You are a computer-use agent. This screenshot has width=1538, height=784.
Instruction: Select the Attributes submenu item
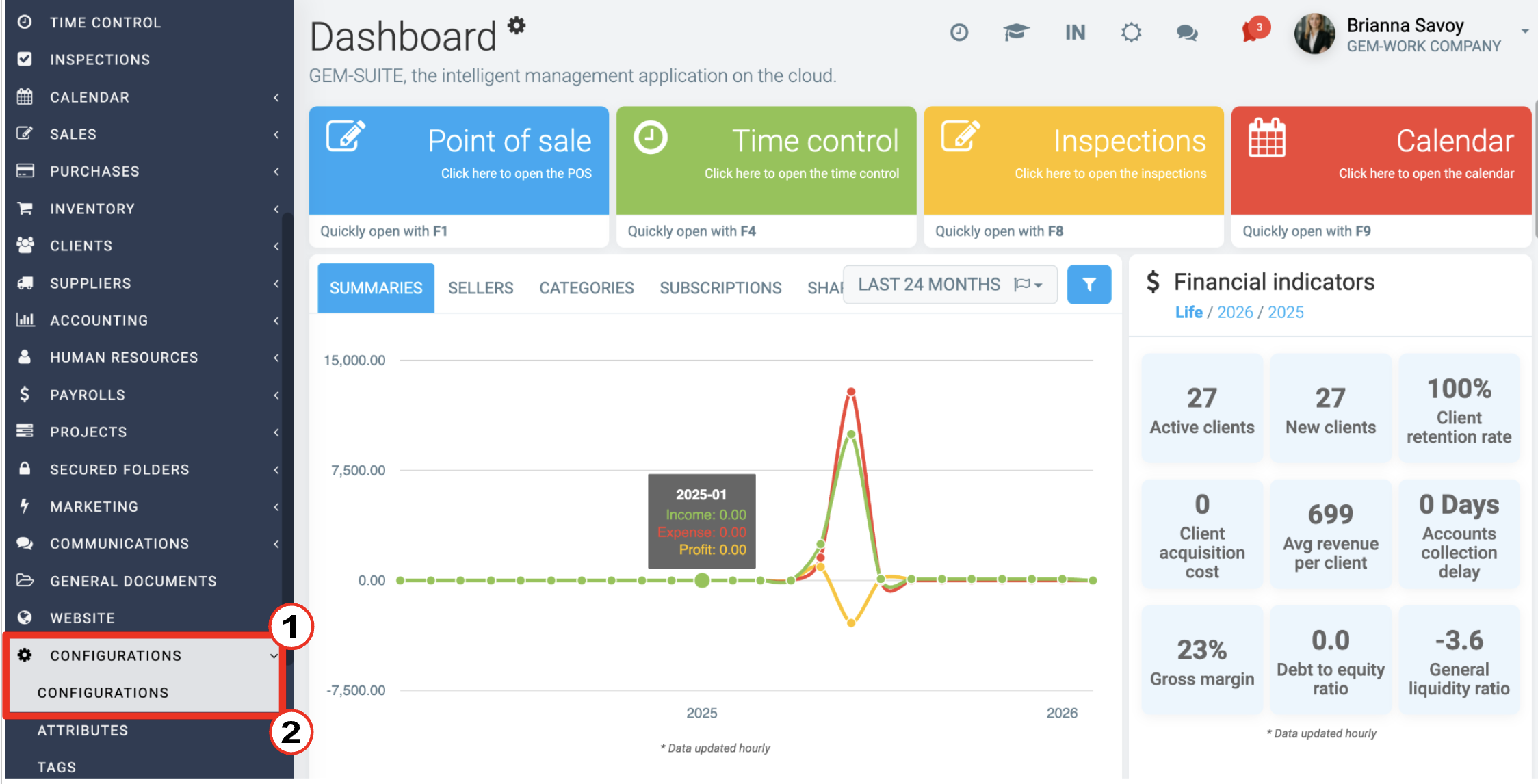coord(83,730)
